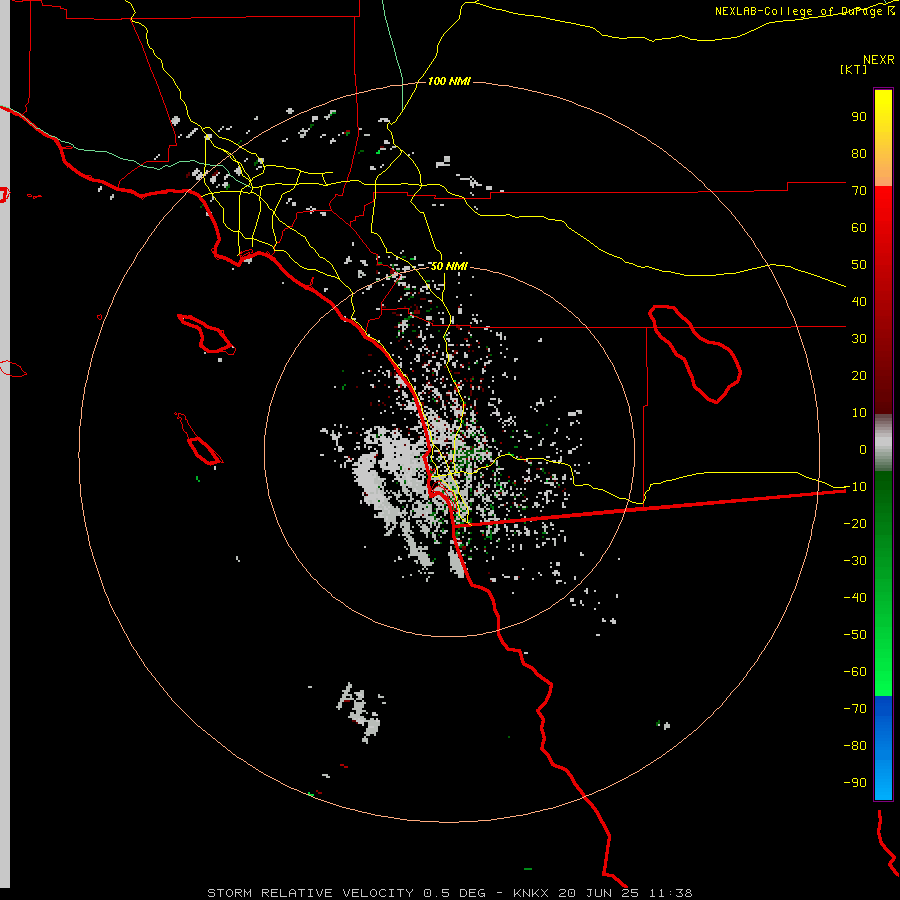This screenshot has height=900, width=900.
Task: Click the 20 value on velocity scale
Action: click(859, 375)
